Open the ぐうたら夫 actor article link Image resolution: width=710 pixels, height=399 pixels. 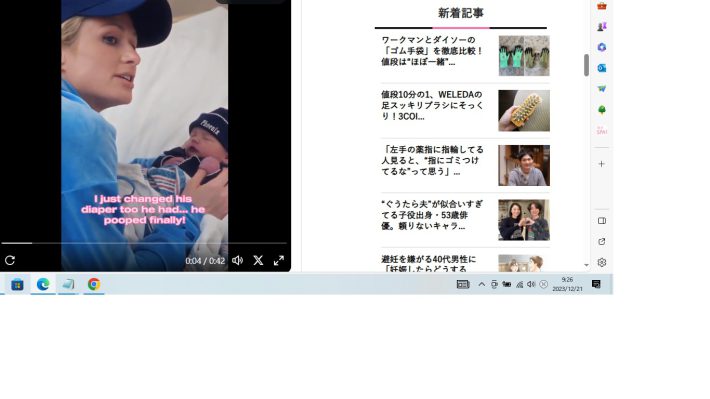click(x=432, y=215)
